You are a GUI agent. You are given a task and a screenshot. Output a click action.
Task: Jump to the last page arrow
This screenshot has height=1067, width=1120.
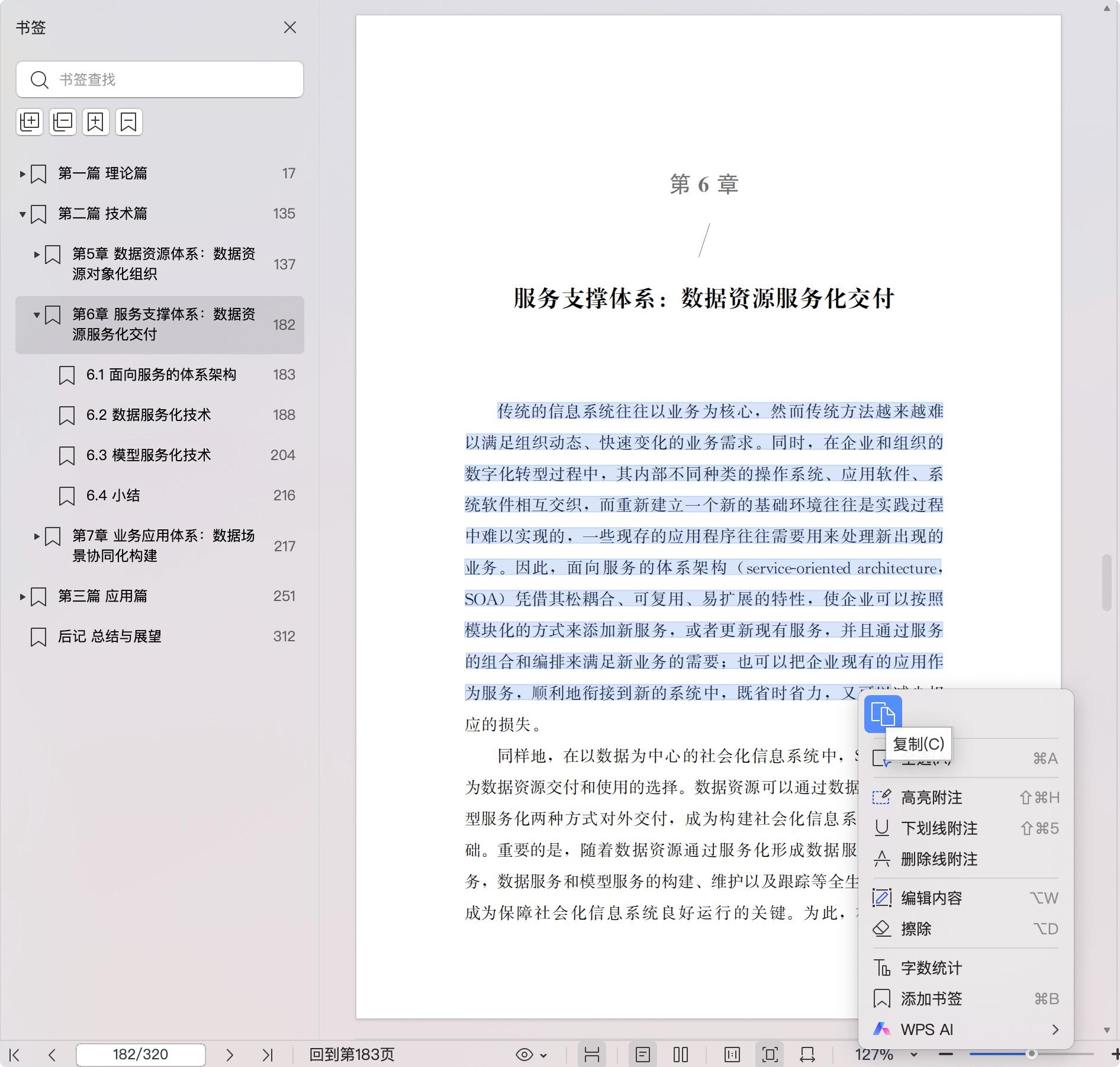click(x=268, y=1055)
